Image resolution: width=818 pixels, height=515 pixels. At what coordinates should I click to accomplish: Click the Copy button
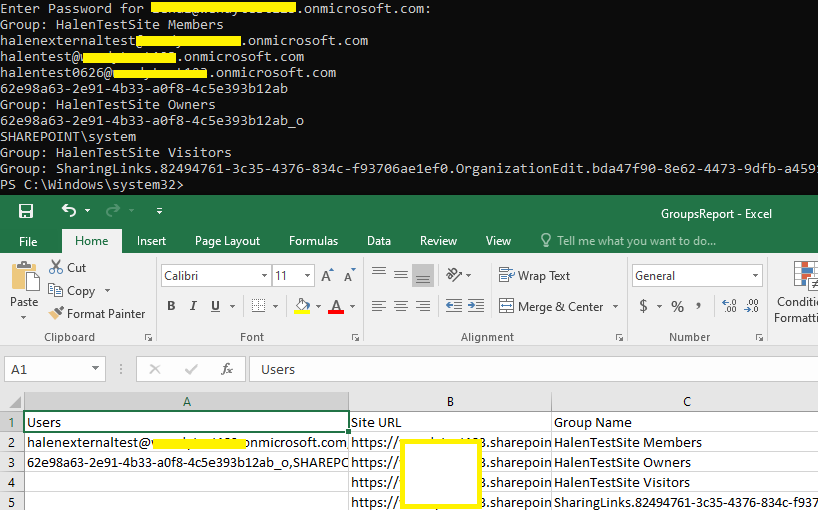72,291
